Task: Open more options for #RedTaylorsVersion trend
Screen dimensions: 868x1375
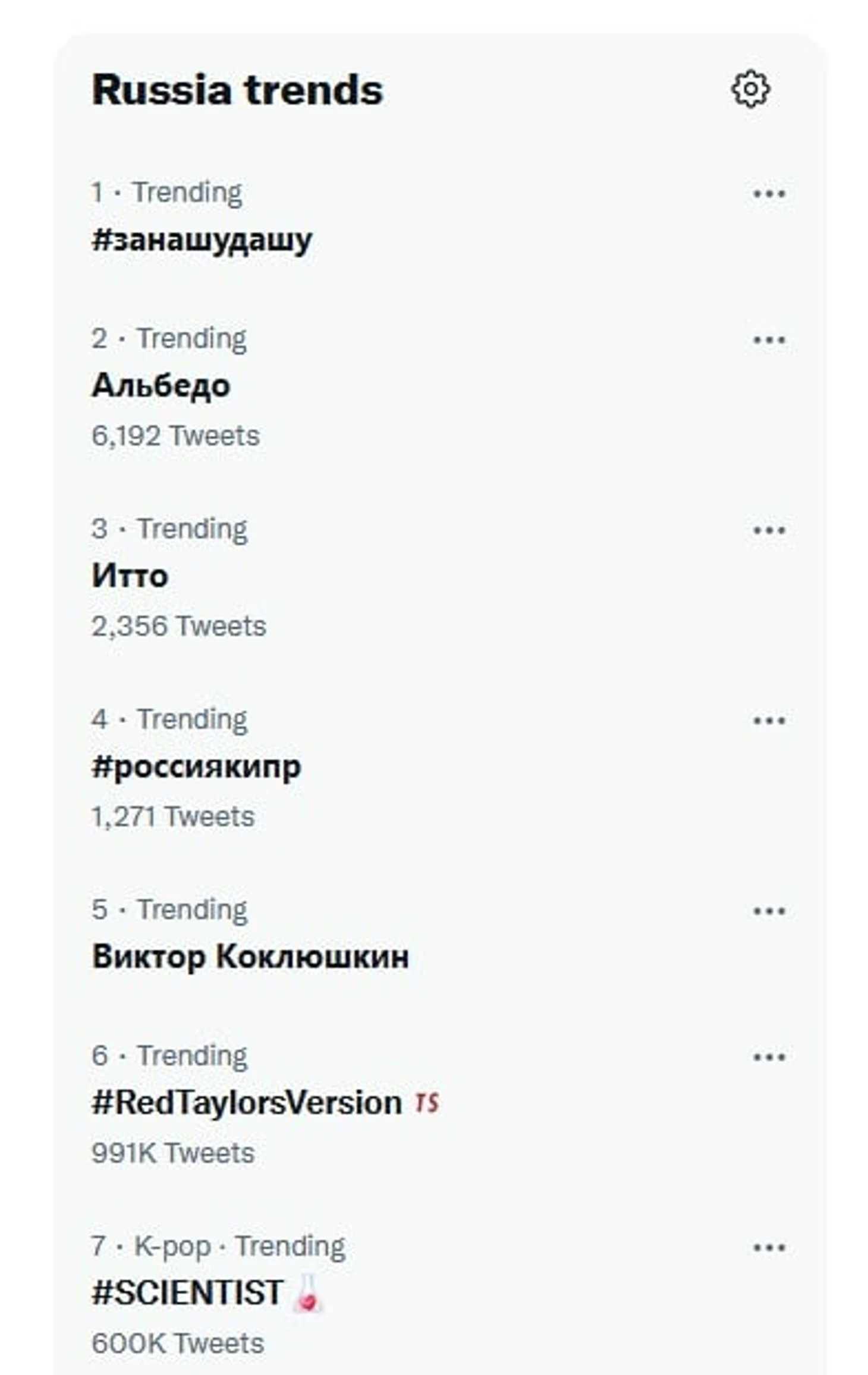Action: coord(769,1057)
